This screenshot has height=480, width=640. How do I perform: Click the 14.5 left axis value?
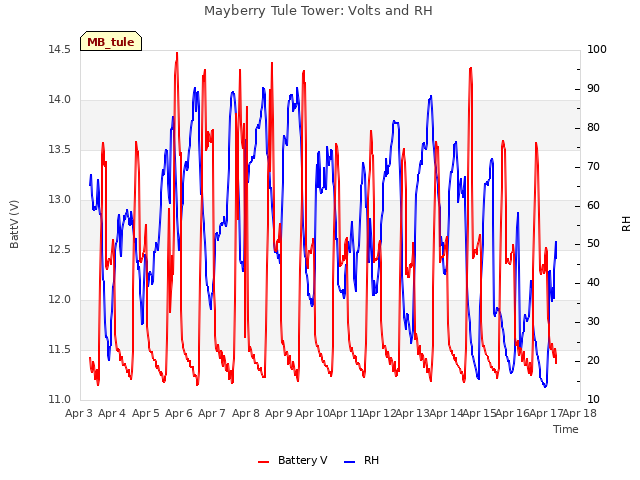tap(59, 50)
